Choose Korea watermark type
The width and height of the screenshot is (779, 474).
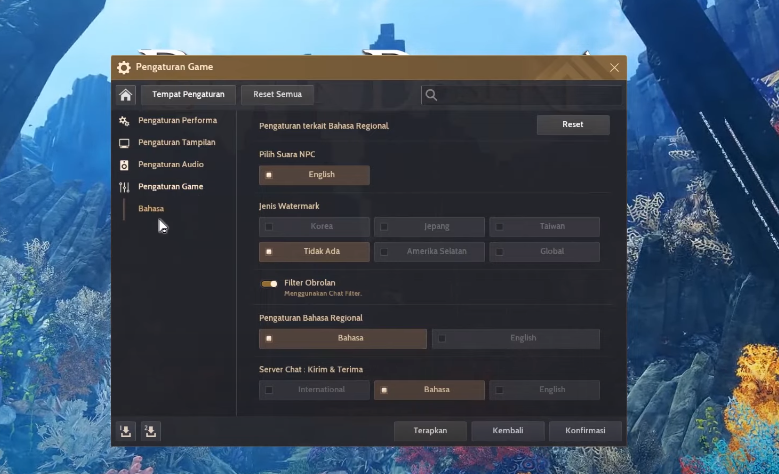click(314, 227)
